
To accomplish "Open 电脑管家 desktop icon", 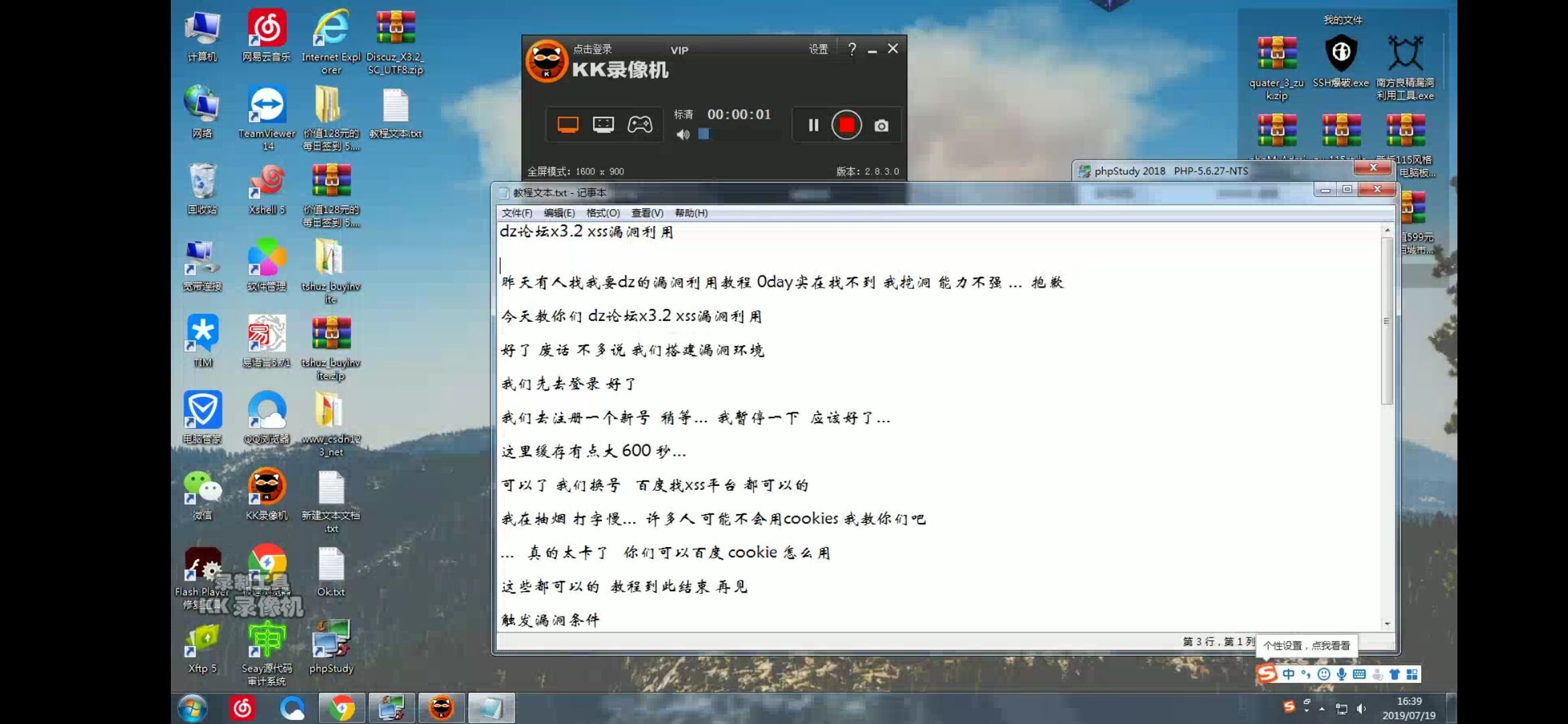I will (202, 418).
